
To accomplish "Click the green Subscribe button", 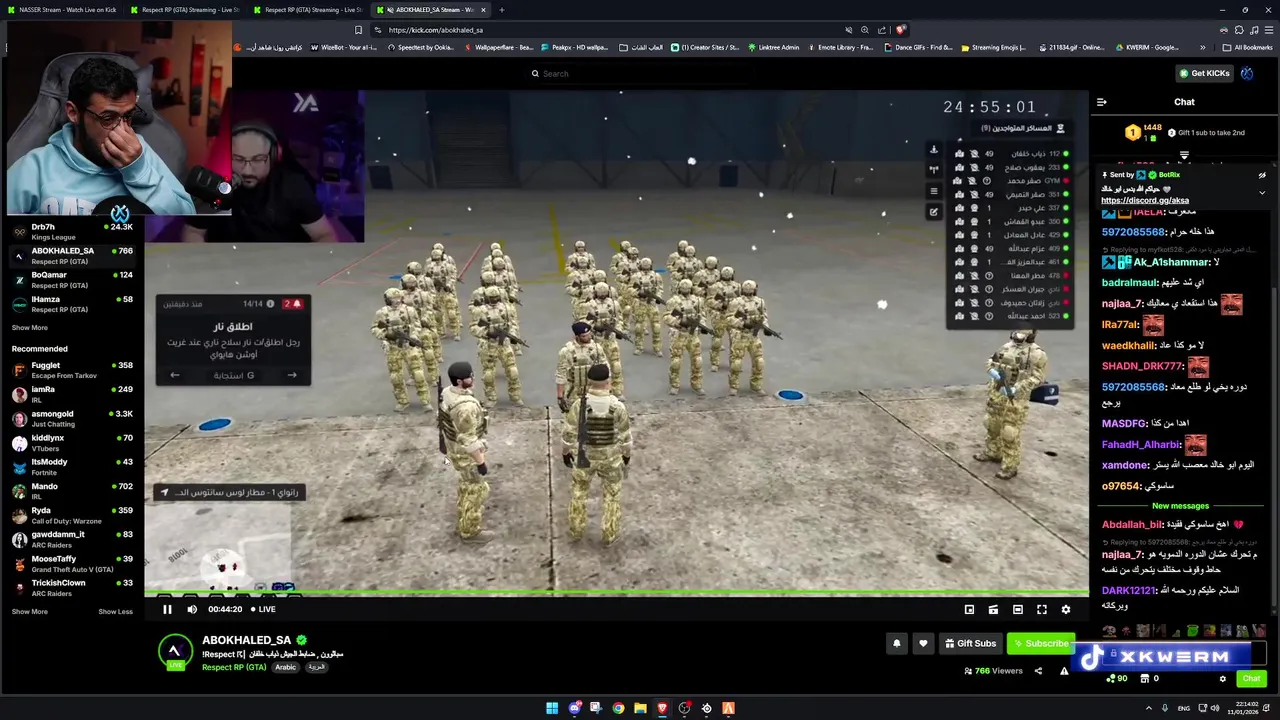I will pos(1040,644).
